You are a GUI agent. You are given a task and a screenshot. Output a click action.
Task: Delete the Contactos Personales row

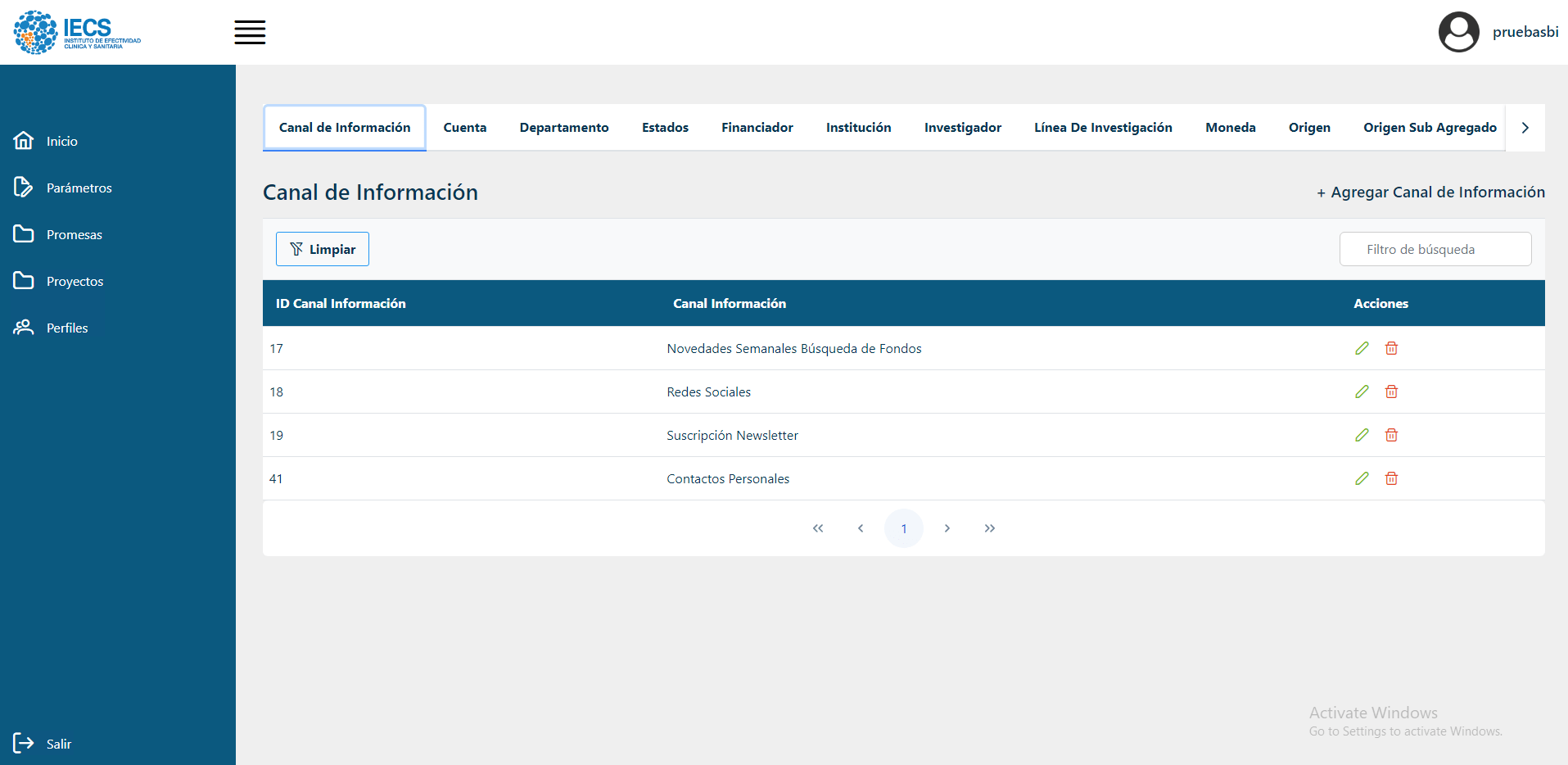coord(1391,478)
